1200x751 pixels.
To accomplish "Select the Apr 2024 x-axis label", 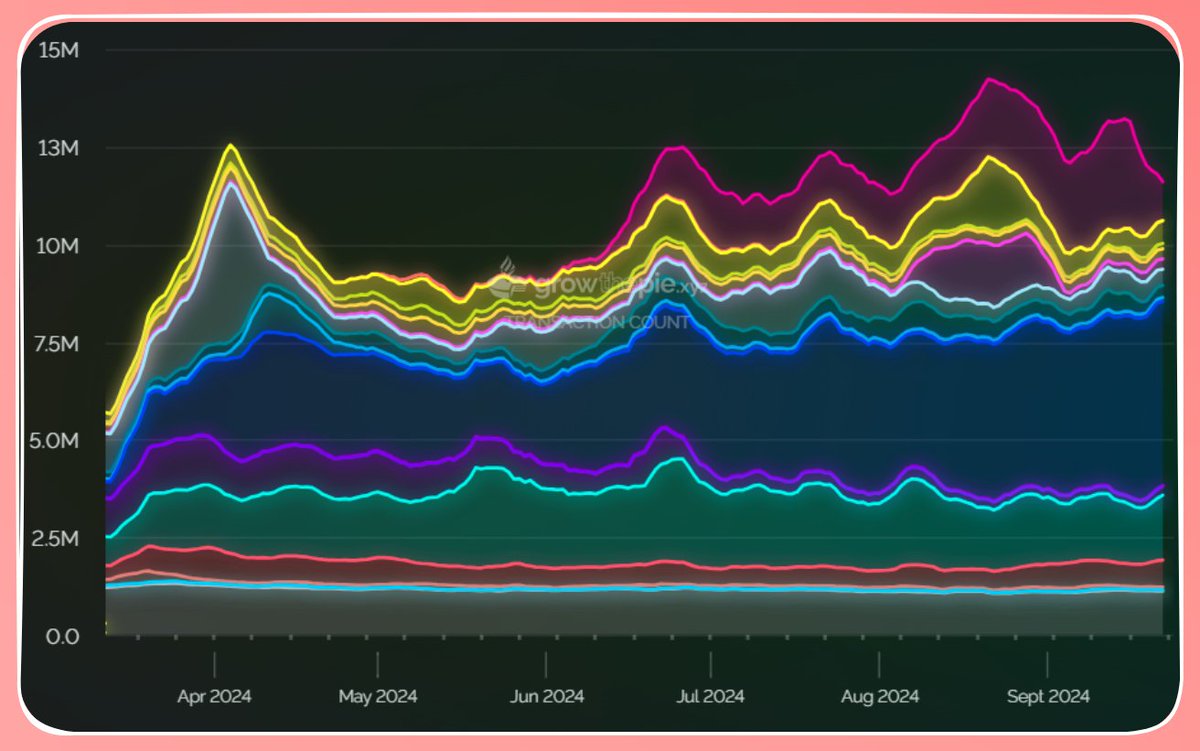I will [x=214, y=696].
